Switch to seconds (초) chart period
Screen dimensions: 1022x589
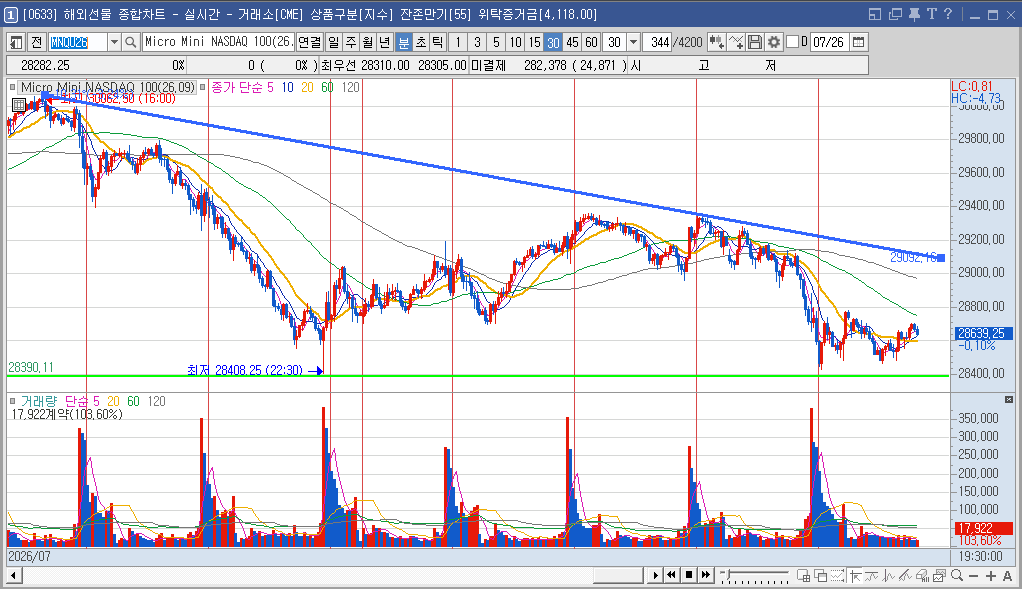421,42
